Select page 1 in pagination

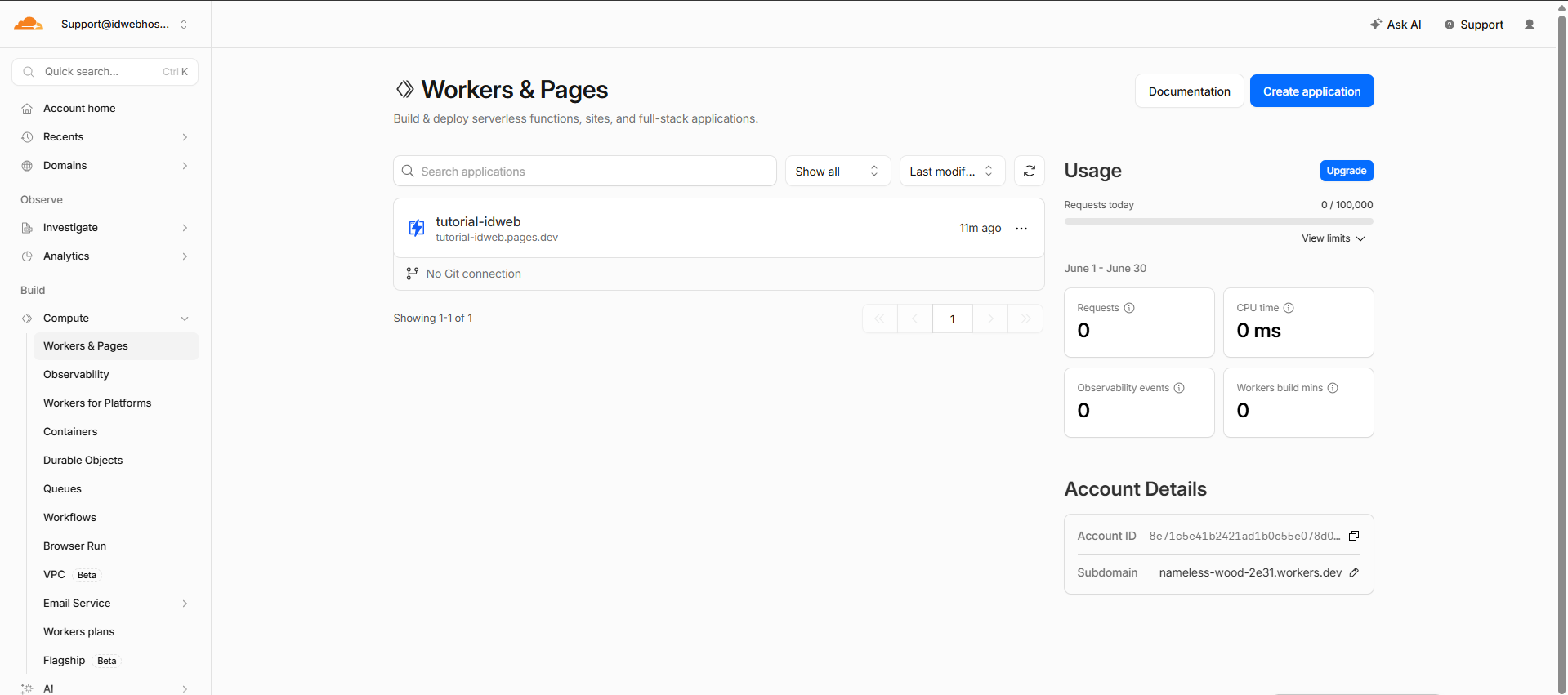coord(953,319)
